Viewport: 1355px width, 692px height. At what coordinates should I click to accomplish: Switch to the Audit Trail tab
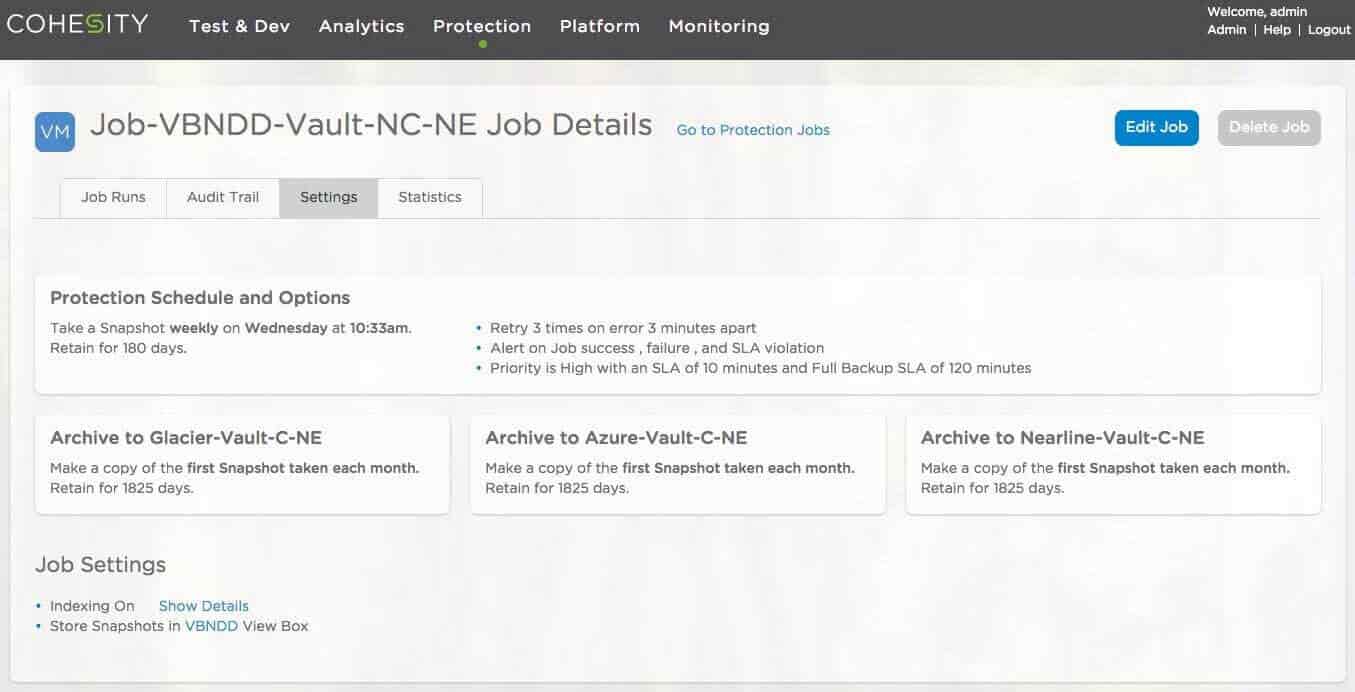(223, 197)
